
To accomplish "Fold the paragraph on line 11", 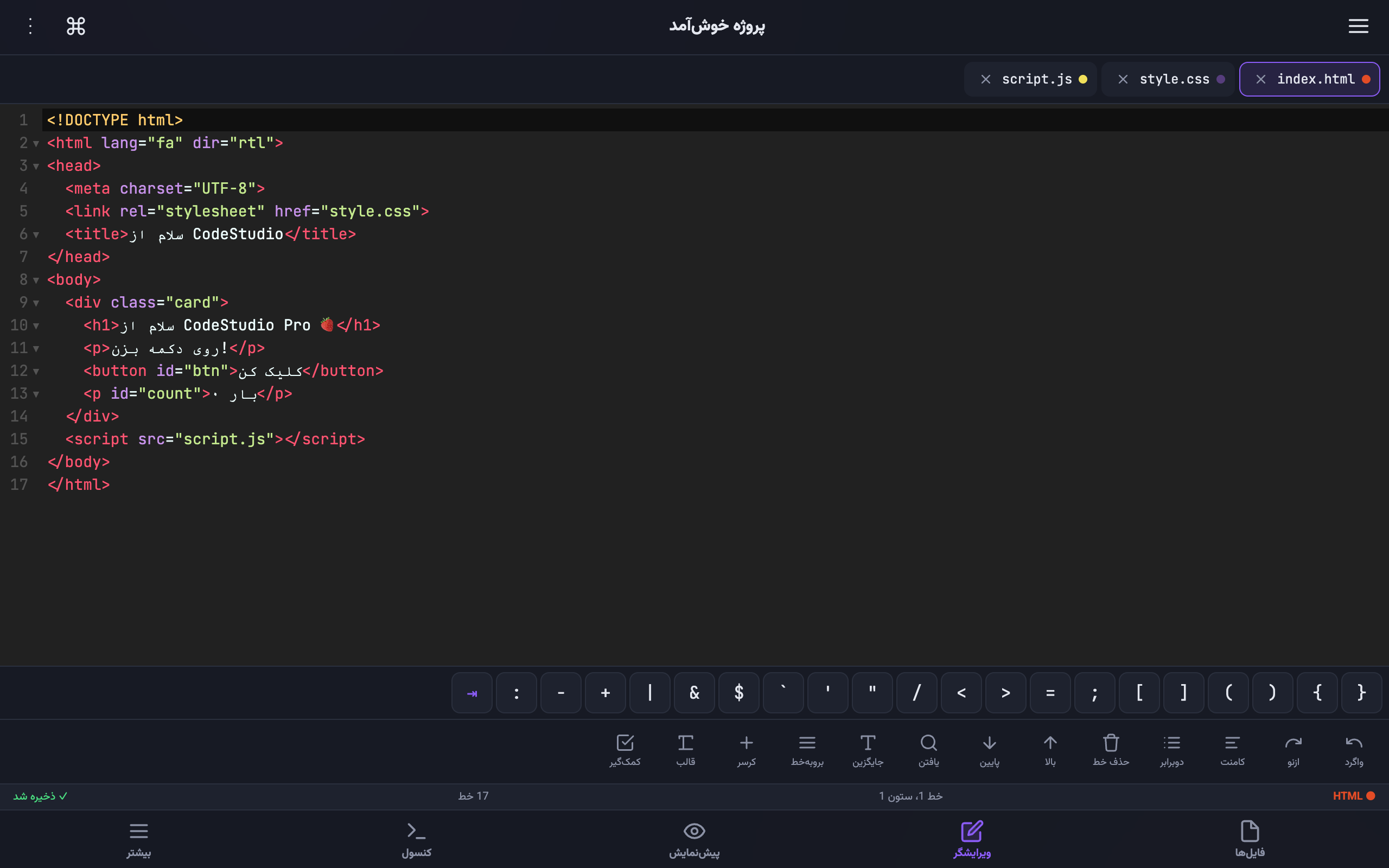I will tap(36, 348).
